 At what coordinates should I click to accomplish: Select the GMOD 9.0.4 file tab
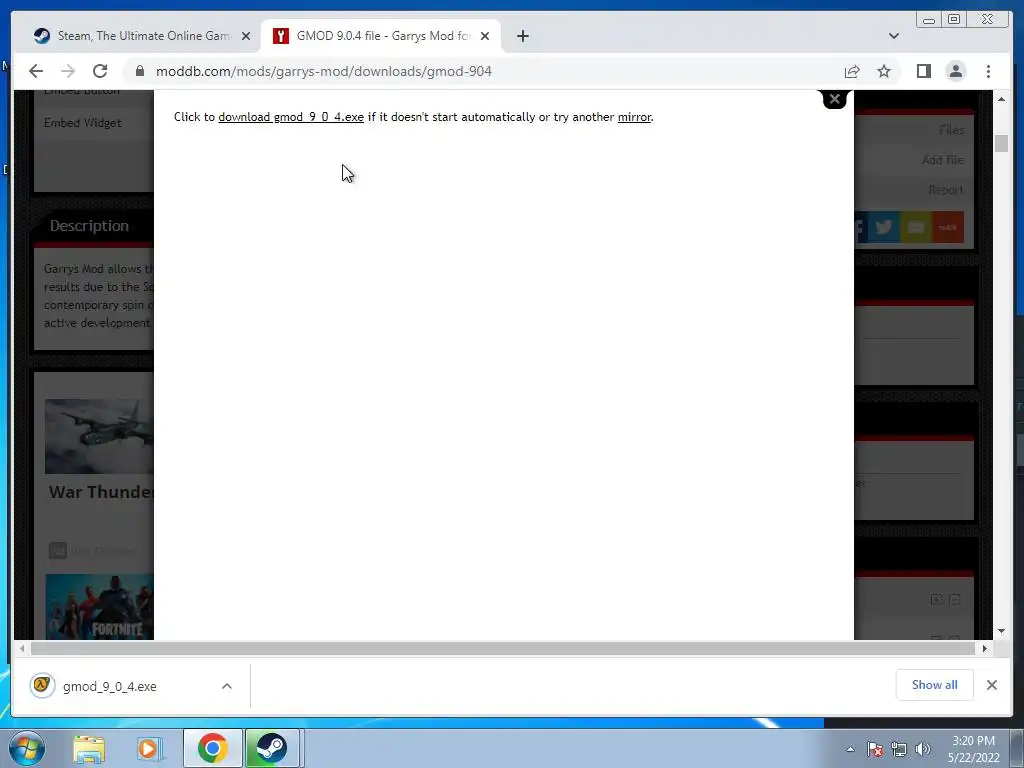tap(381, 36)
